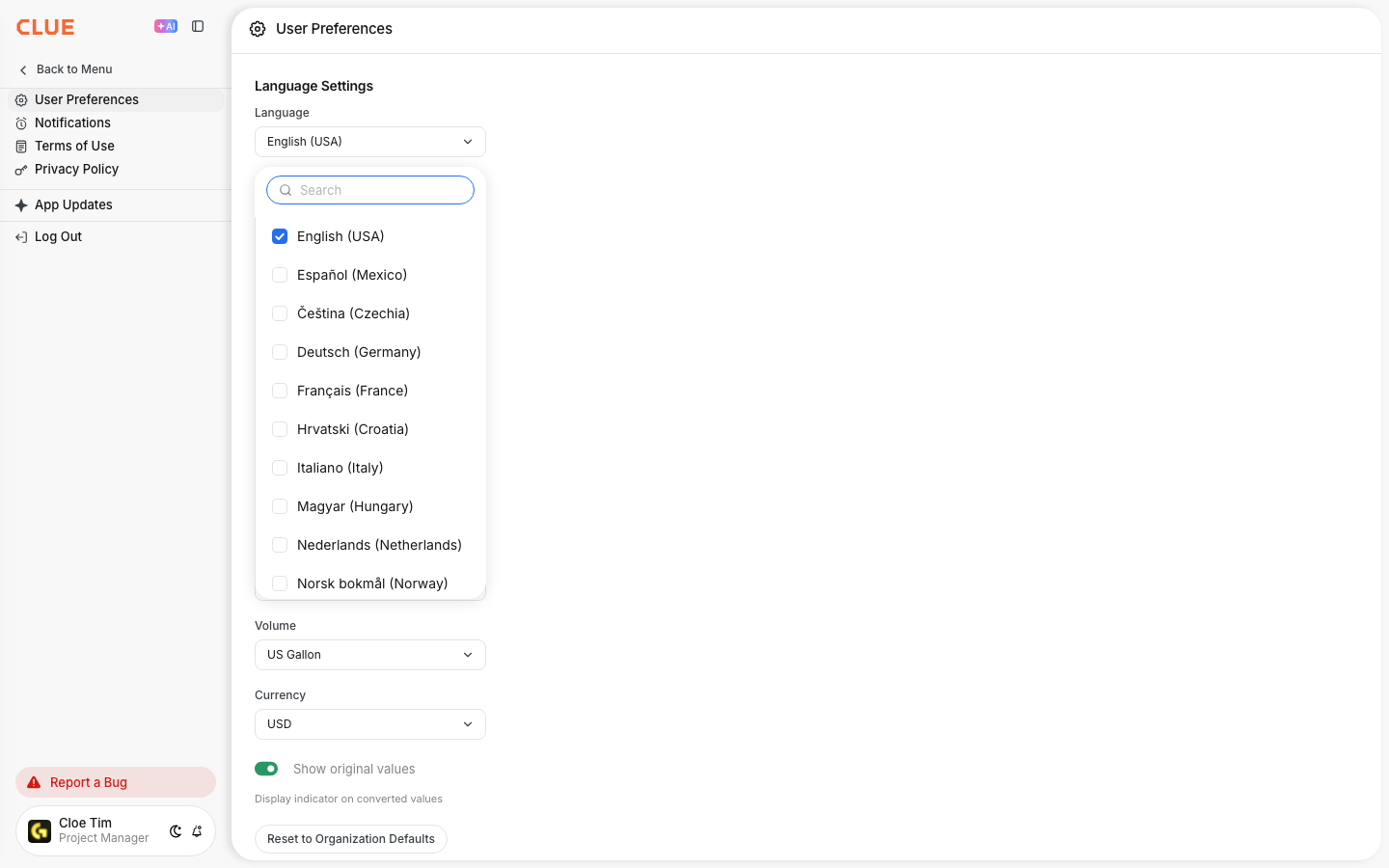The image size is (1389, 868).
Task: Open the Notifications menu item
Action: click(116, 123)
